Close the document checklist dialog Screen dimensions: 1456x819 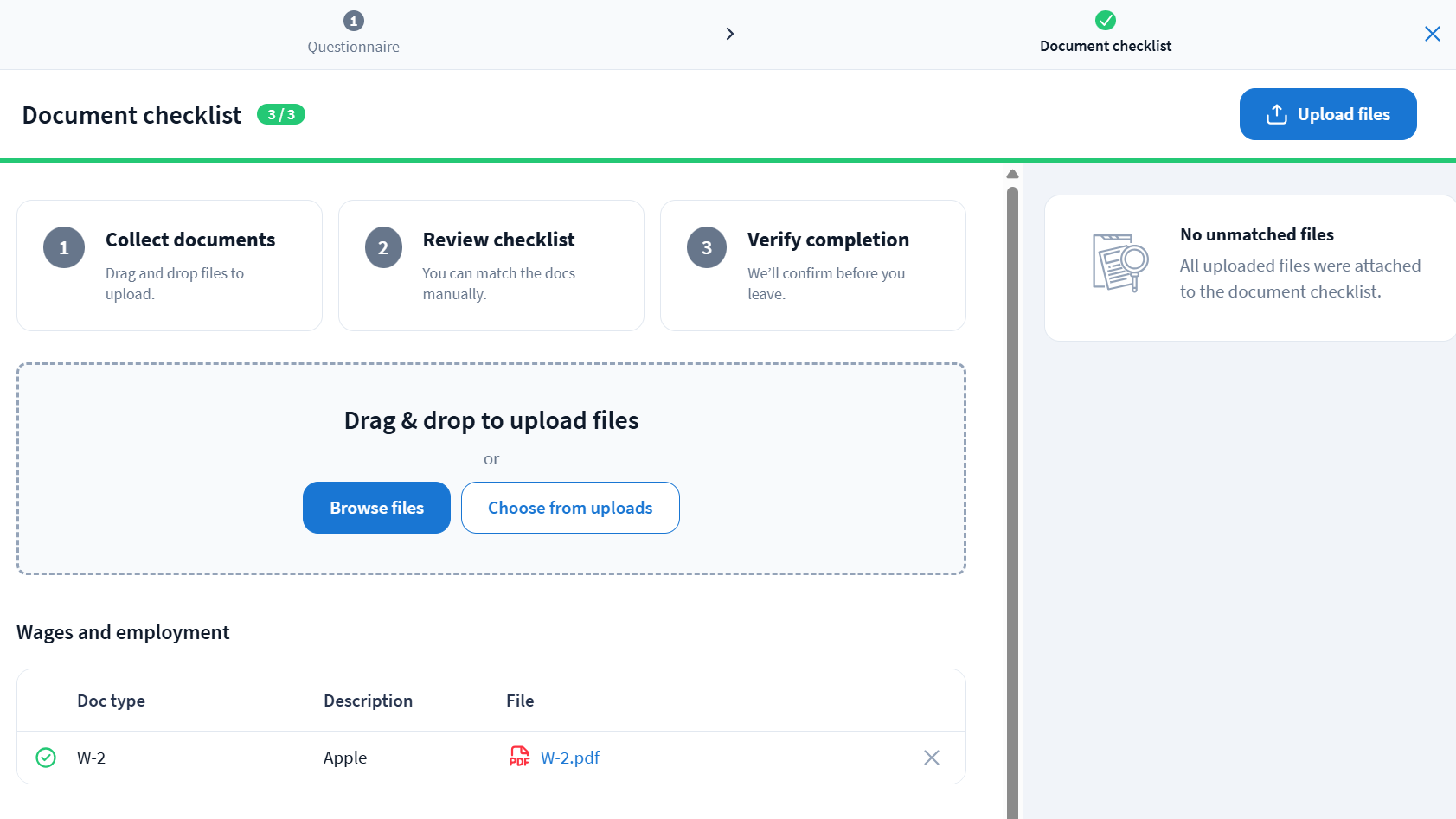1432,34
